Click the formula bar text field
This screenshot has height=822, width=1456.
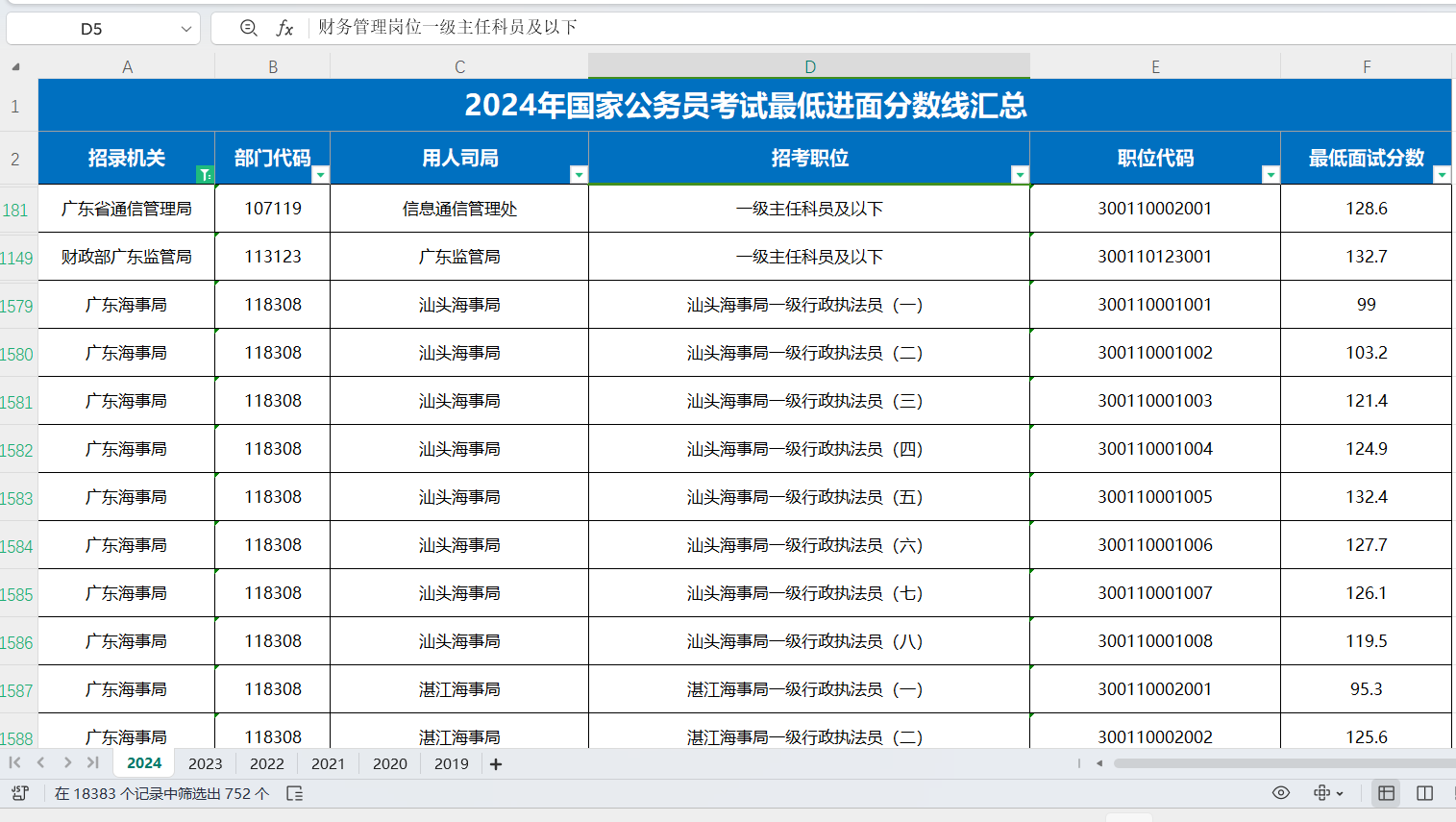pyautogui.click(x=884, y=28)
